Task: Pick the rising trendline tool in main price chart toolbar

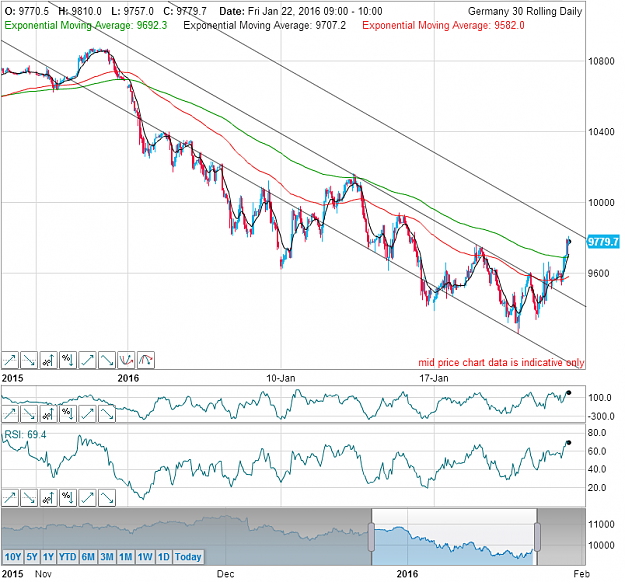Action: (87, 360)
